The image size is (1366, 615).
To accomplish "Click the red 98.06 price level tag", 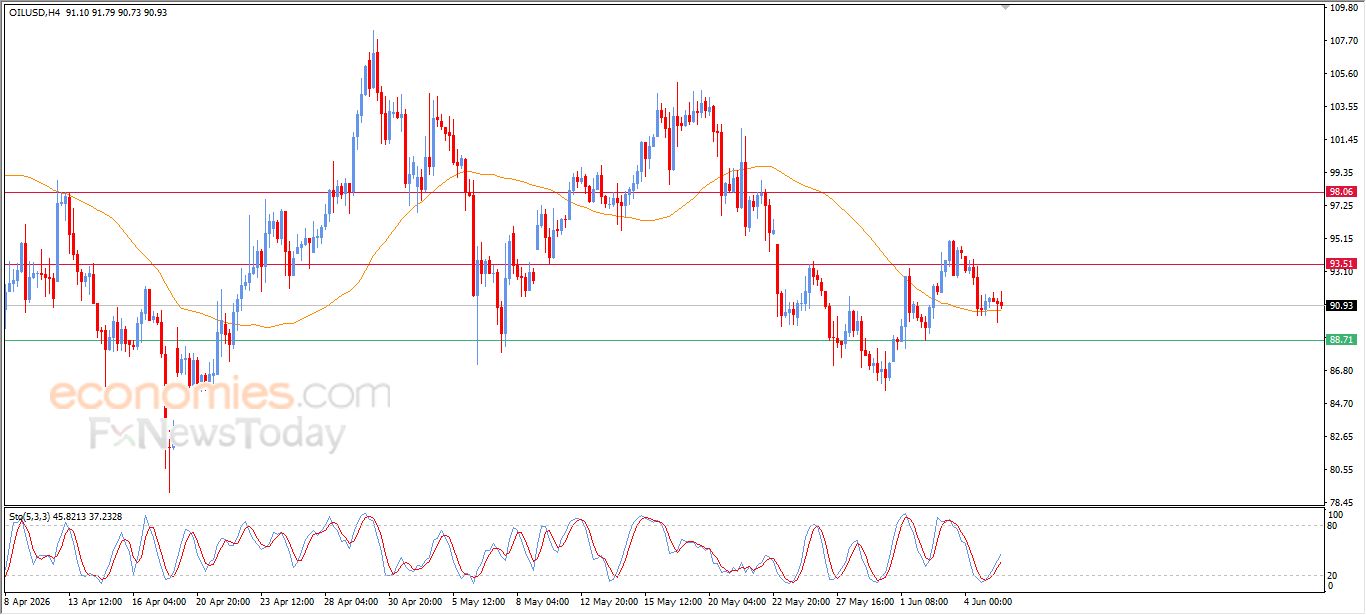I will (1341, 192).
